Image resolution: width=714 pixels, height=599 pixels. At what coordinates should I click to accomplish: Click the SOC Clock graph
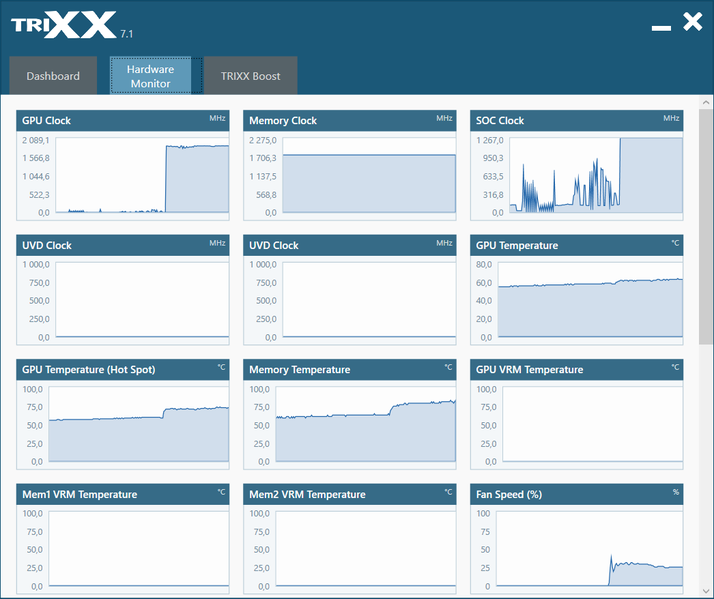point(596,175)
